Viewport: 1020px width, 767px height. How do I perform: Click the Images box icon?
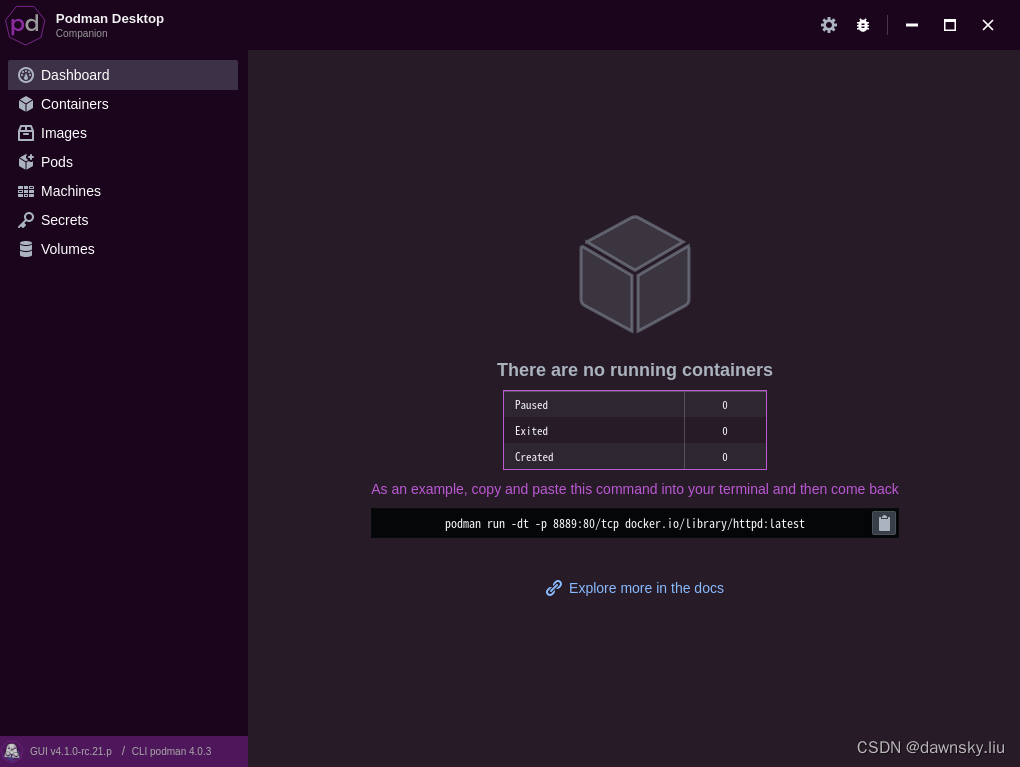(x=26, y=133)
